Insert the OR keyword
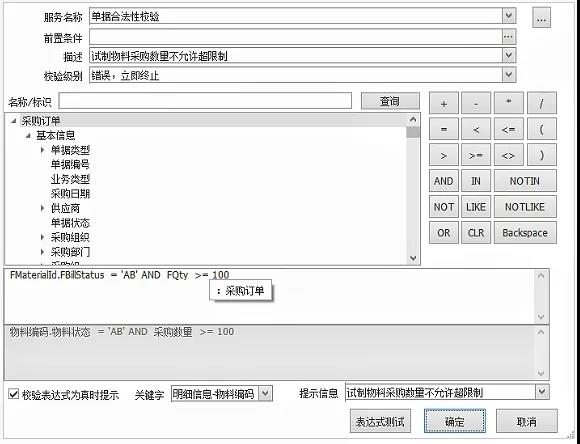The width and height of the screenshot is (580, 444). click(444, 233)
